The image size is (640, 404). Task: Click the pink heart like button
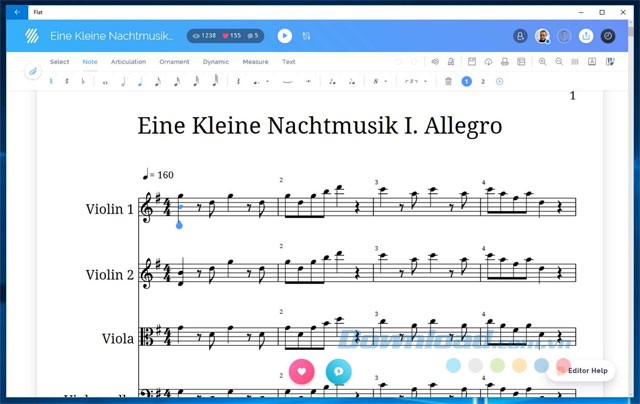[302, 371]
